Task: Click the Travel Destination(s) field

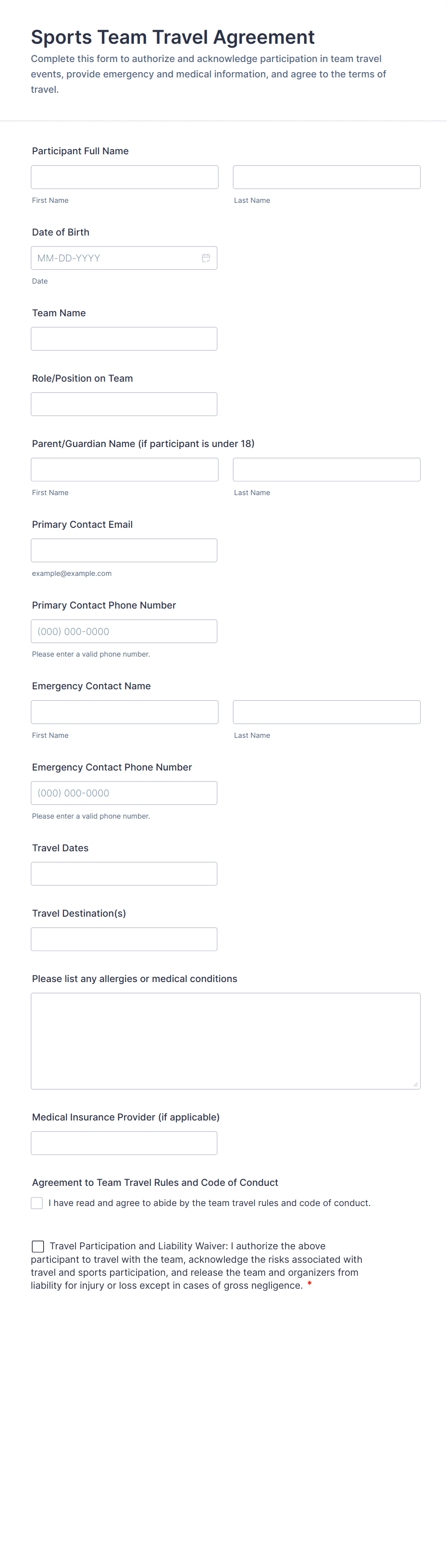Action: [124, 939]
